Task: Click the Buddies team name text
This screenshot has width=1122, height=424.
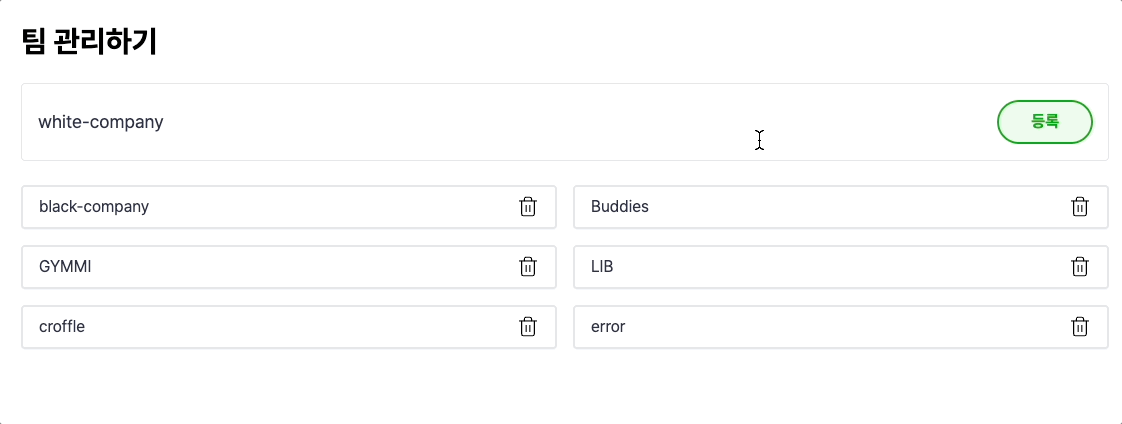Action: click(620, 207)
